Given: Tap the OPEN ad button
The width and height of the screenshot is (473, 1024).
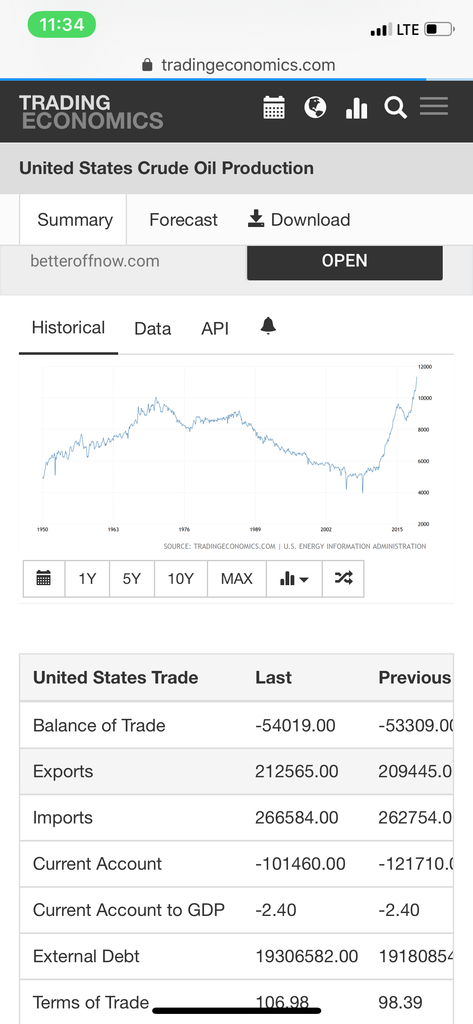Looking at the screenshot, I should [x=344, y=262].
